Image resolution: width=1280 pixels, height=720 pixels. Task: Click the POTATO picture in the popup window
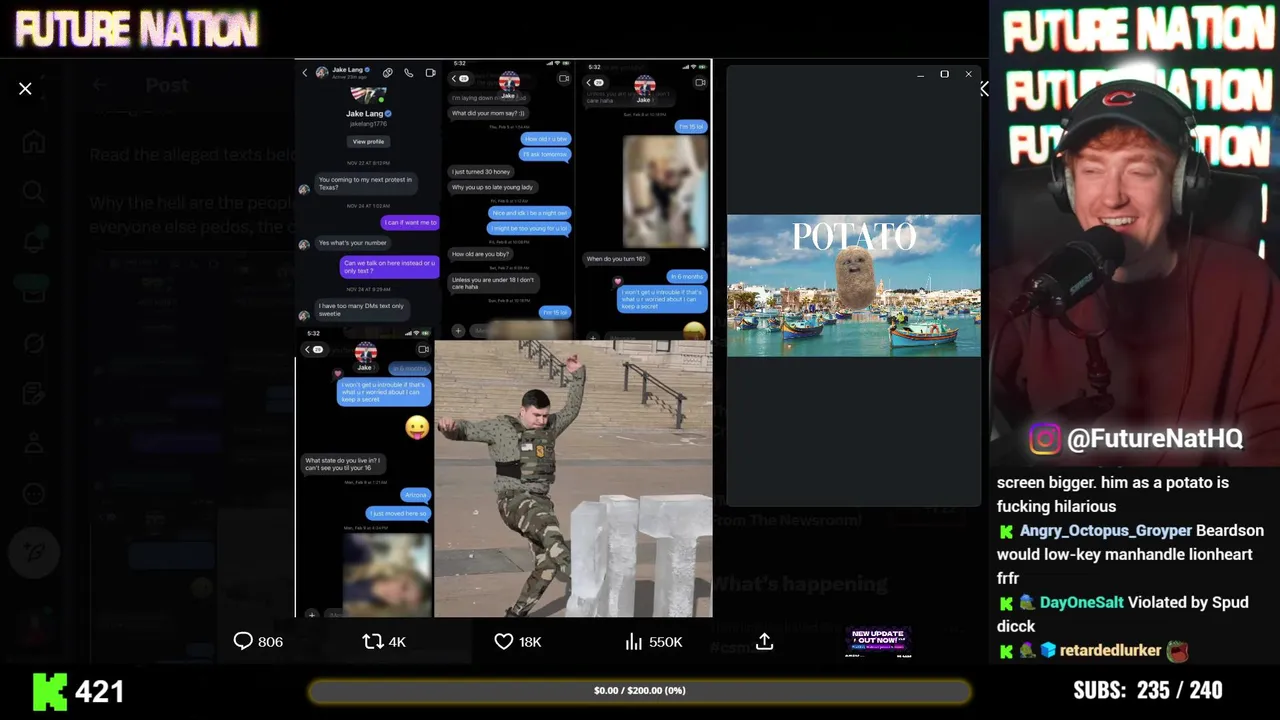(x=854, y=285)
